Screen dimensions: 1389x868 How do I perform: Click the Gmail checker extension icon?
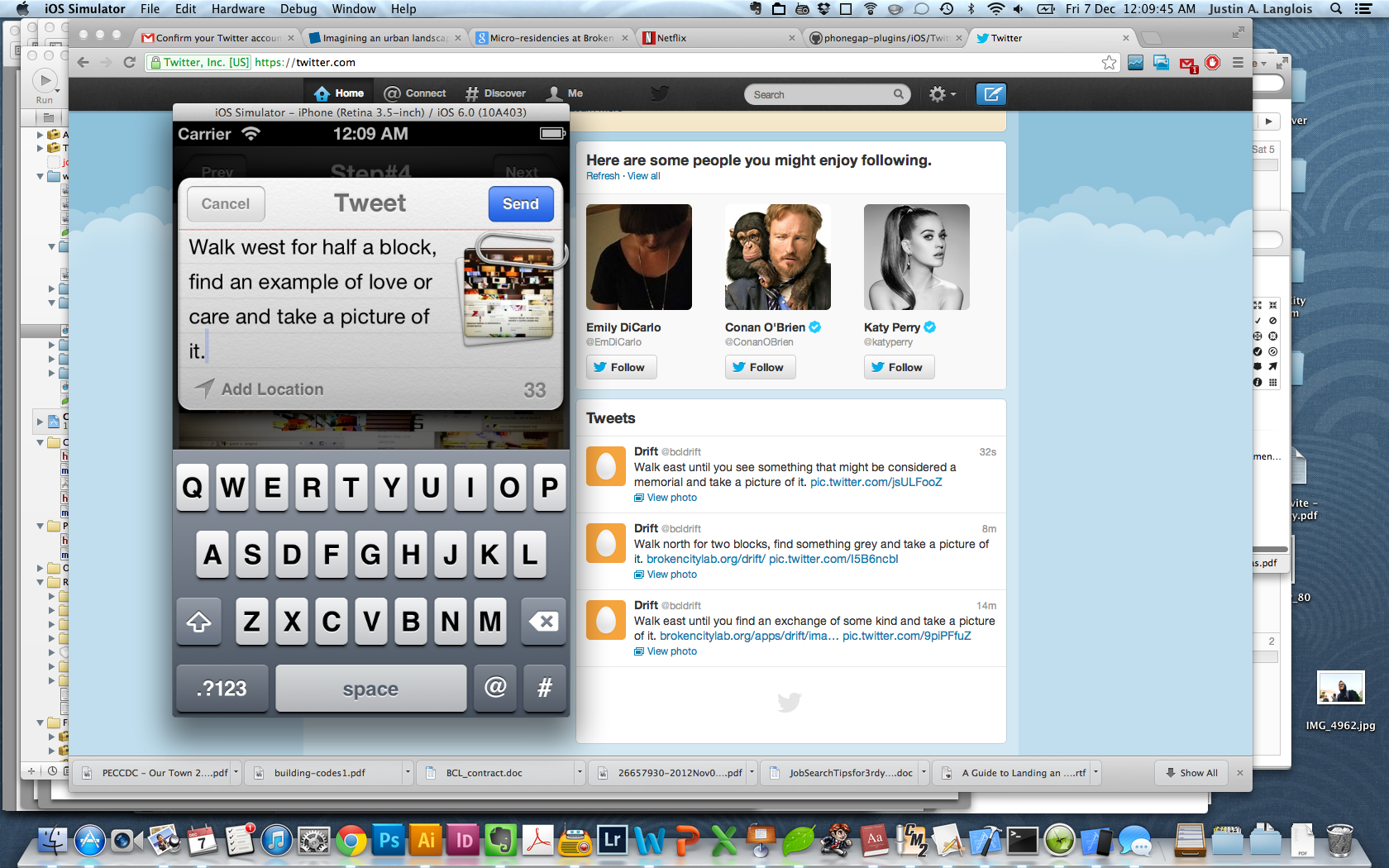tap(1188, 64)
